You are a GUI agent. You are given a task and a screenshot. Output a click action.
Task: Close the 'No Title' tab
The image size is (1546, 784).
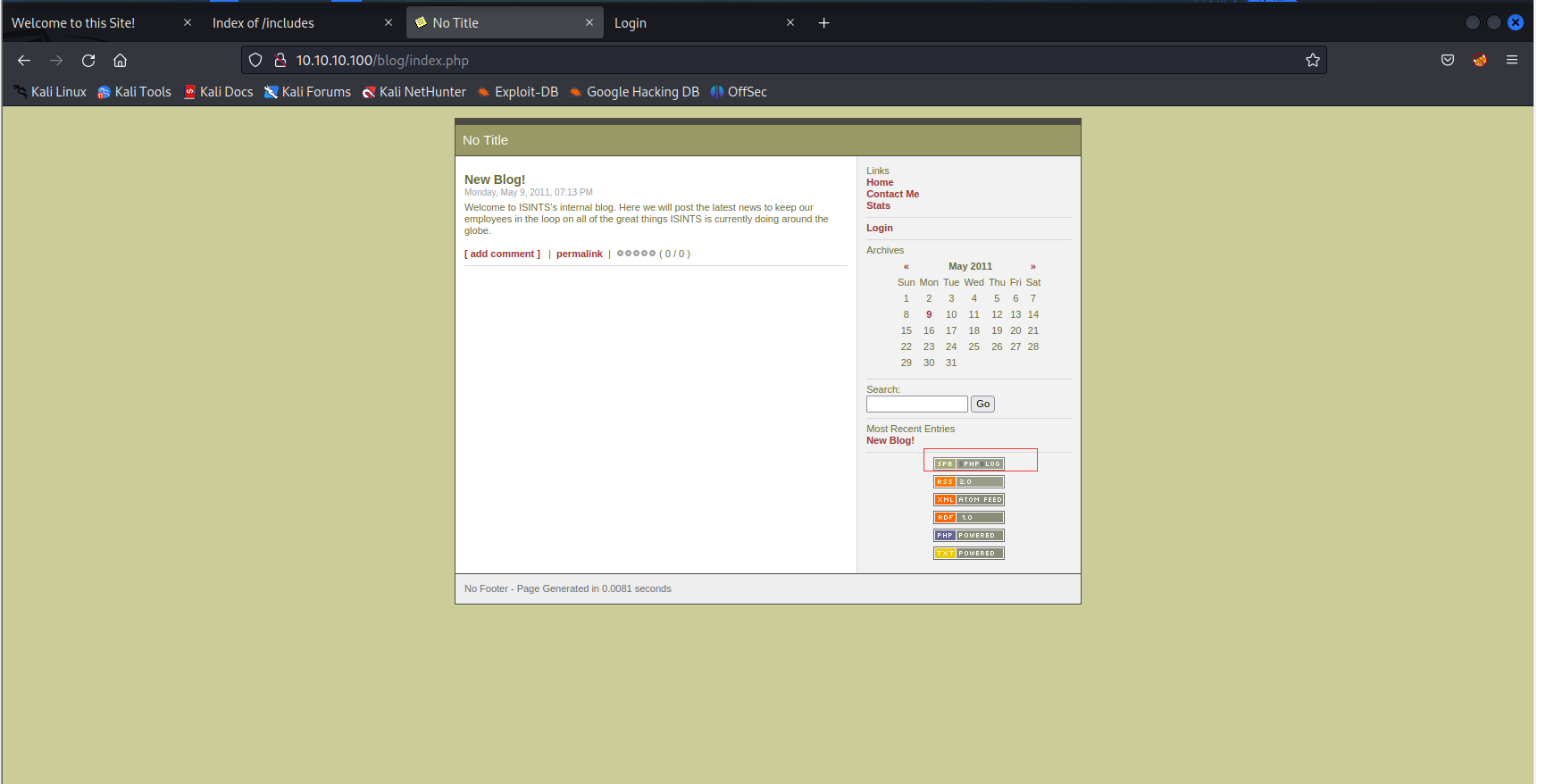[x=589, y=23]
